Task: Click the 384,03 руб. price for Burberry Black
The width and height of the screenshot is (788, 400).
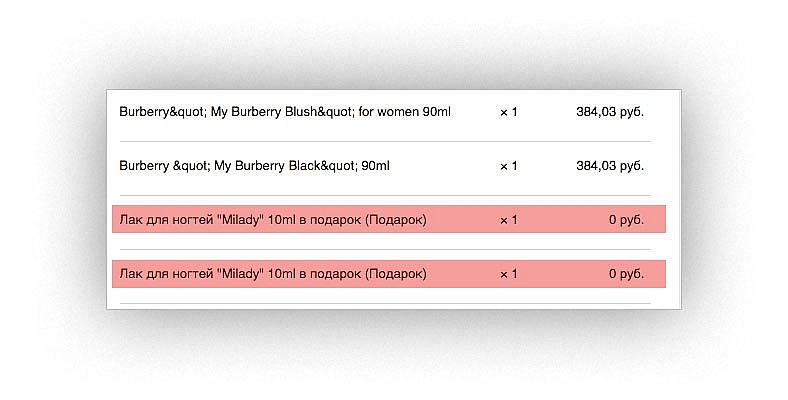Action: [610, 166]
